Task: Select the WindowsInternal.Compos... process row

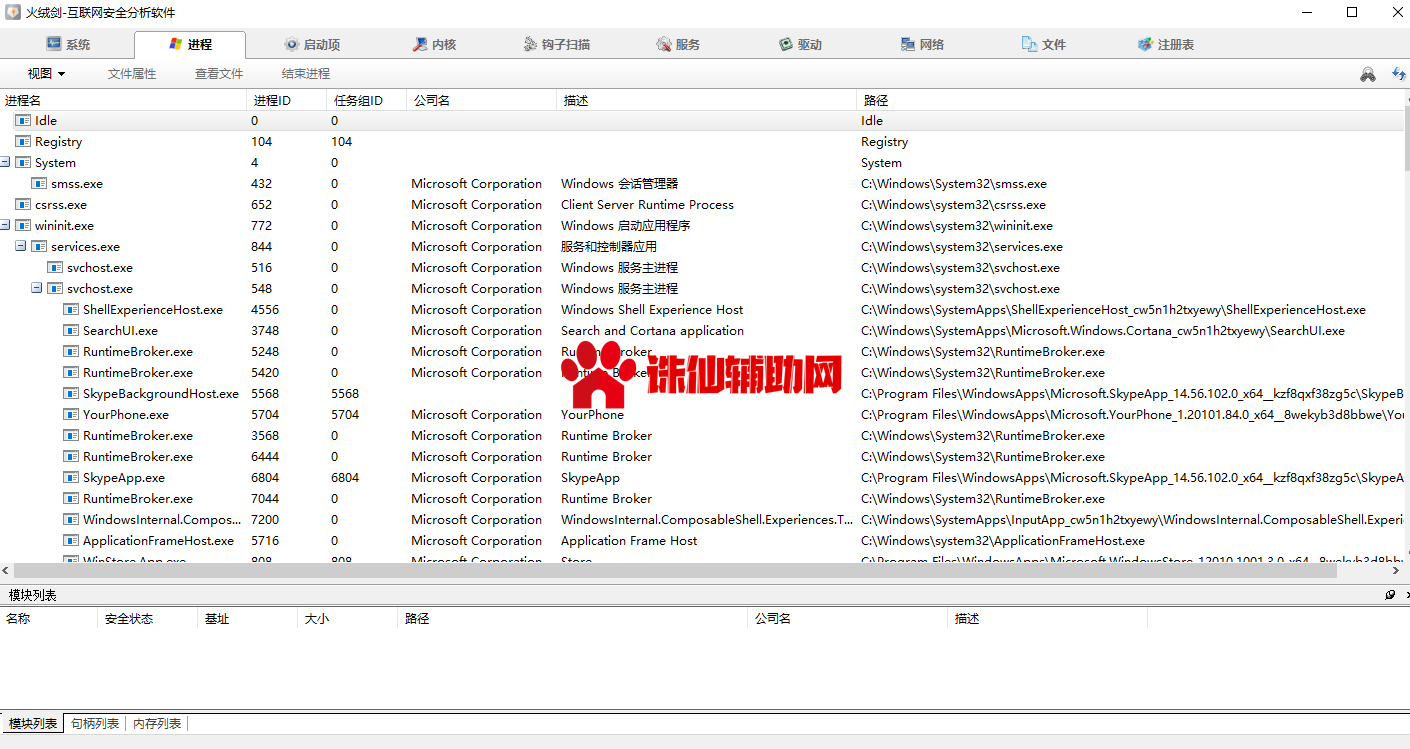Action: click(701, 519)
